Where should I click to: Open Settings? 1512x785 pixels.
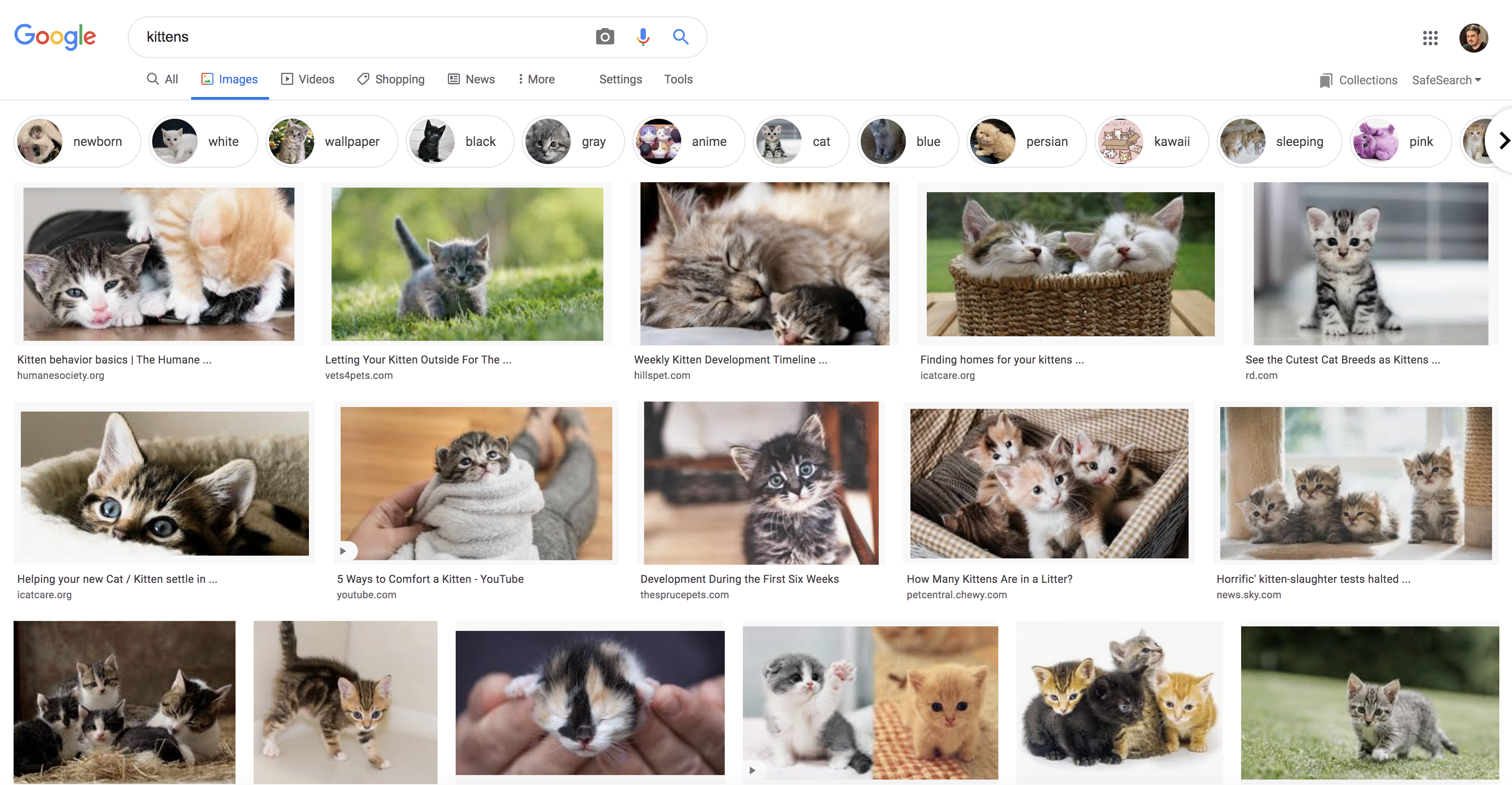tap(621, 79)
